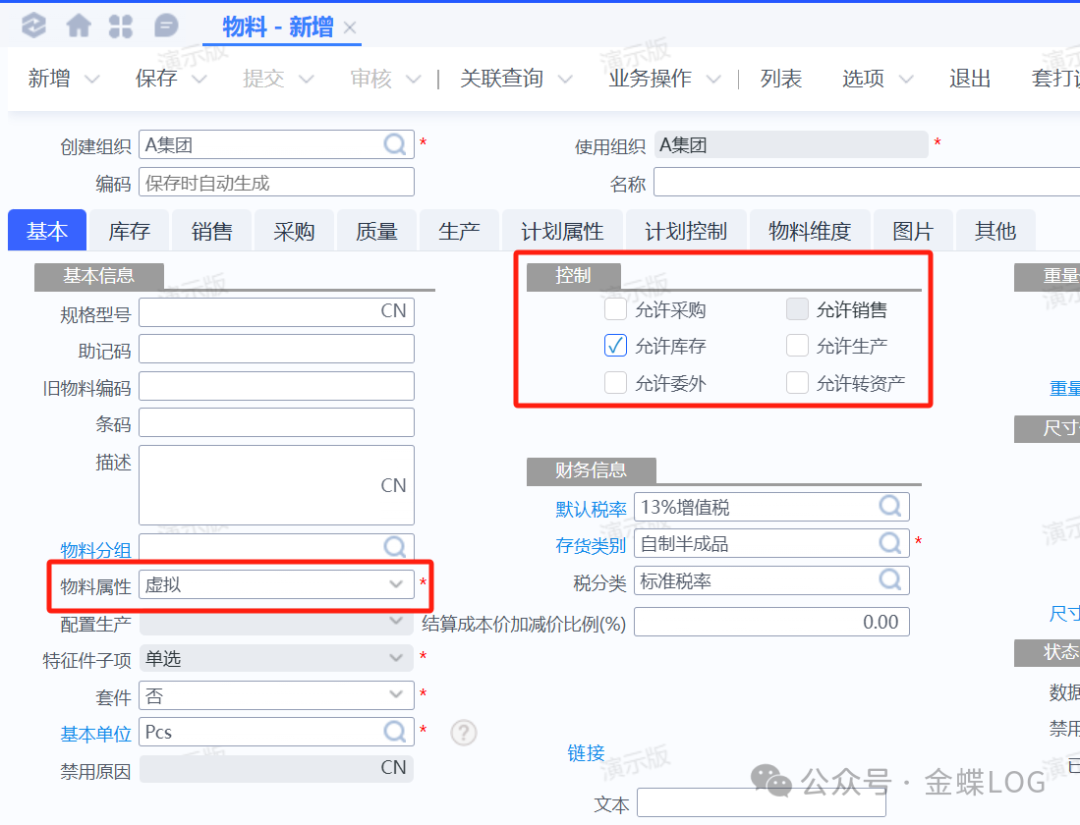Enable the 允许采购 checkbox
1080x825 pixels.
pyautogui.click(x=615, y=310)
